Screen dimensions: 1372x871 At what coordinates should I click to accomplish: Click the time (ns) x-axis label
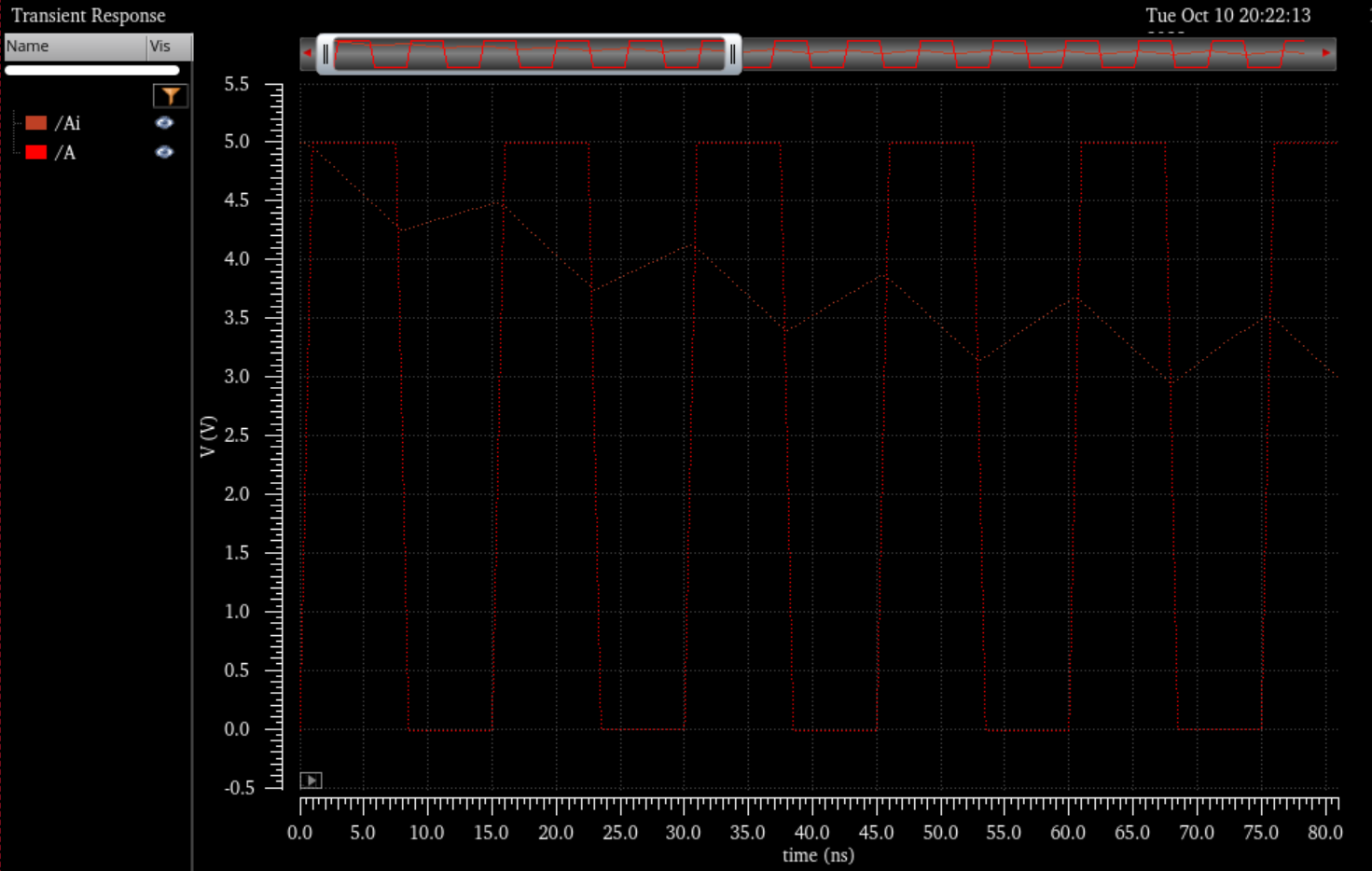(x=818, y=855)
